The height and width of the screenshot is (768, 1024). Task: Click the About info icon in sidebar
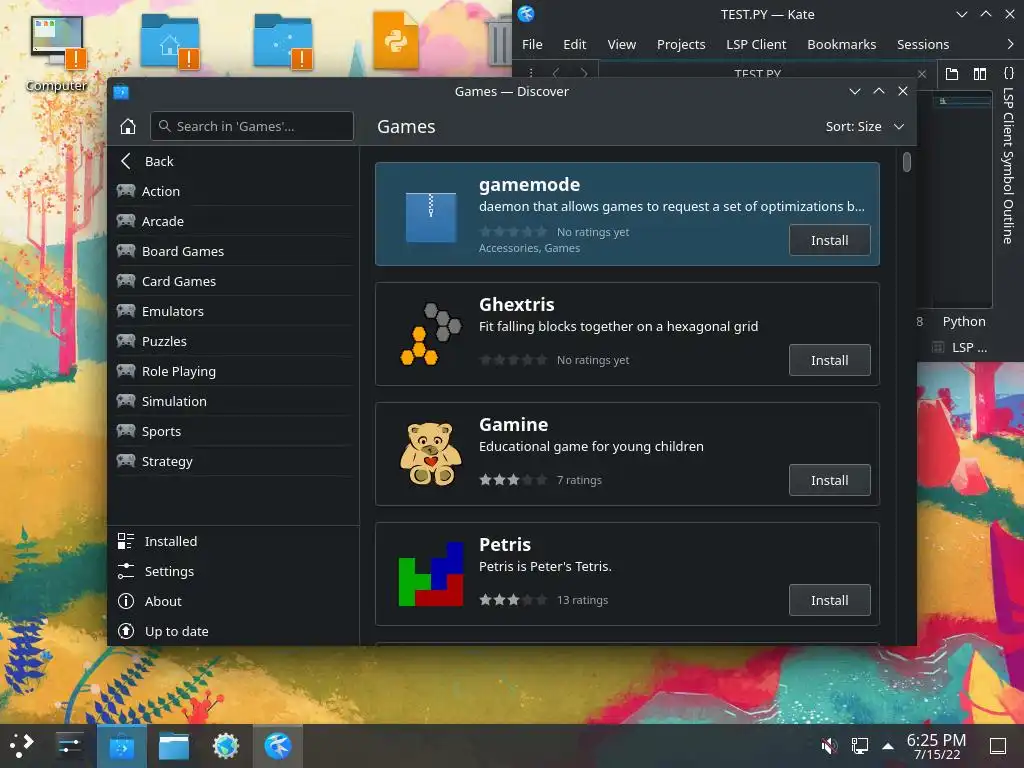(x=125, y=601)
